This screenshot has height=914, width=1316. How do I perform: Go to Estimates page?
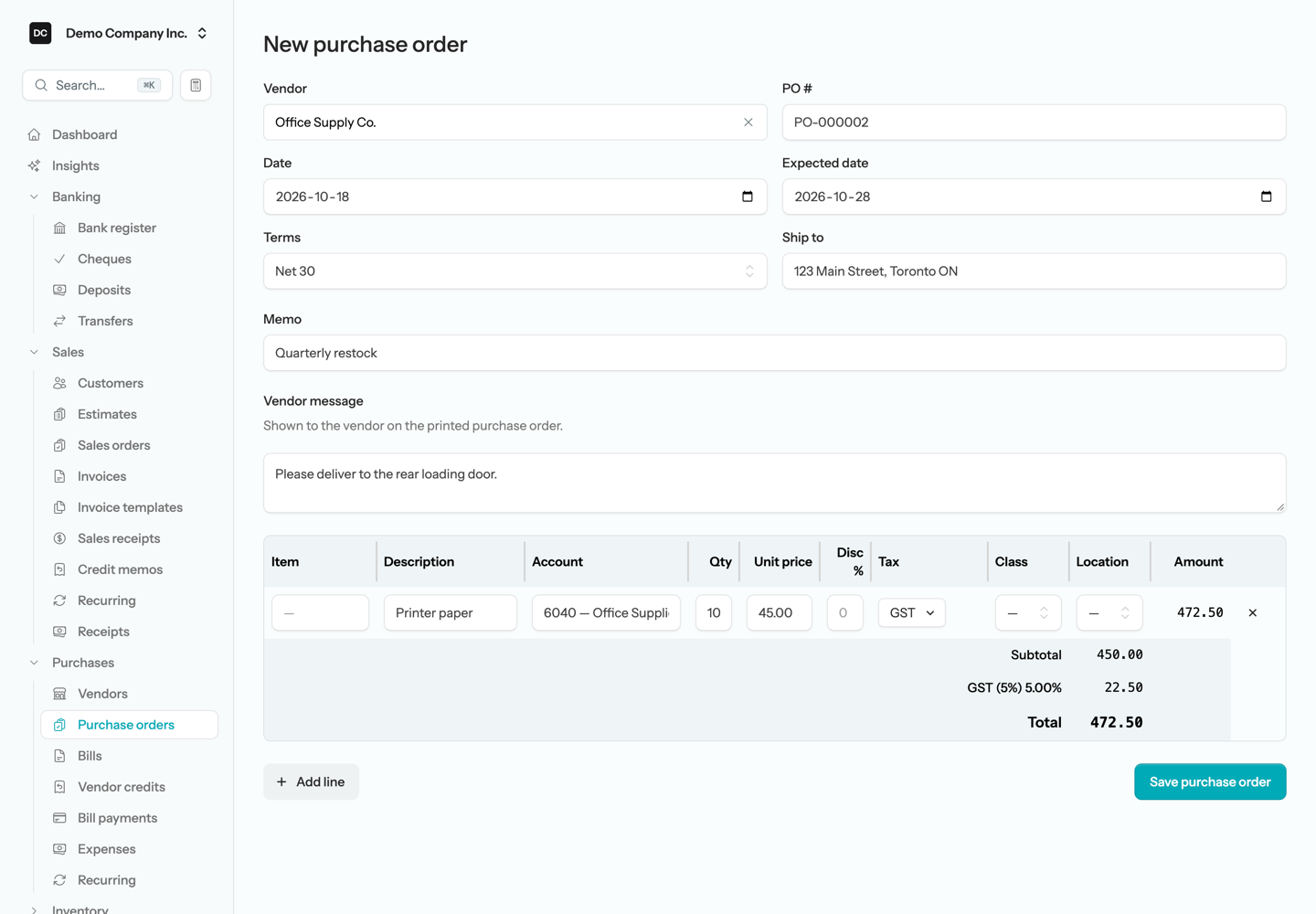130,414
